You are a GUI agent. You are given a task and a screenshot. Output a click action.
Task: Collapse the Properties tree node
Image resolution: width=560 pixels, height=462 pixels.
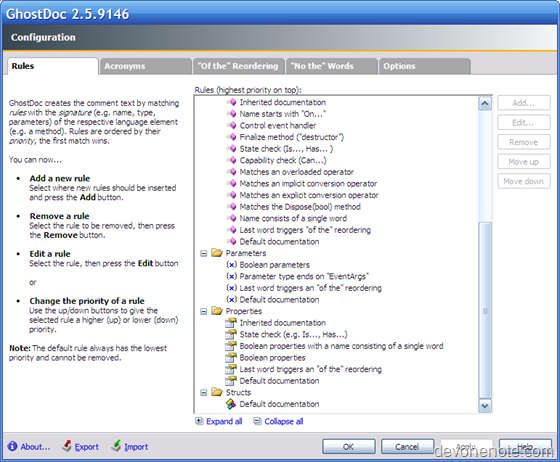[x=204, y=311]
